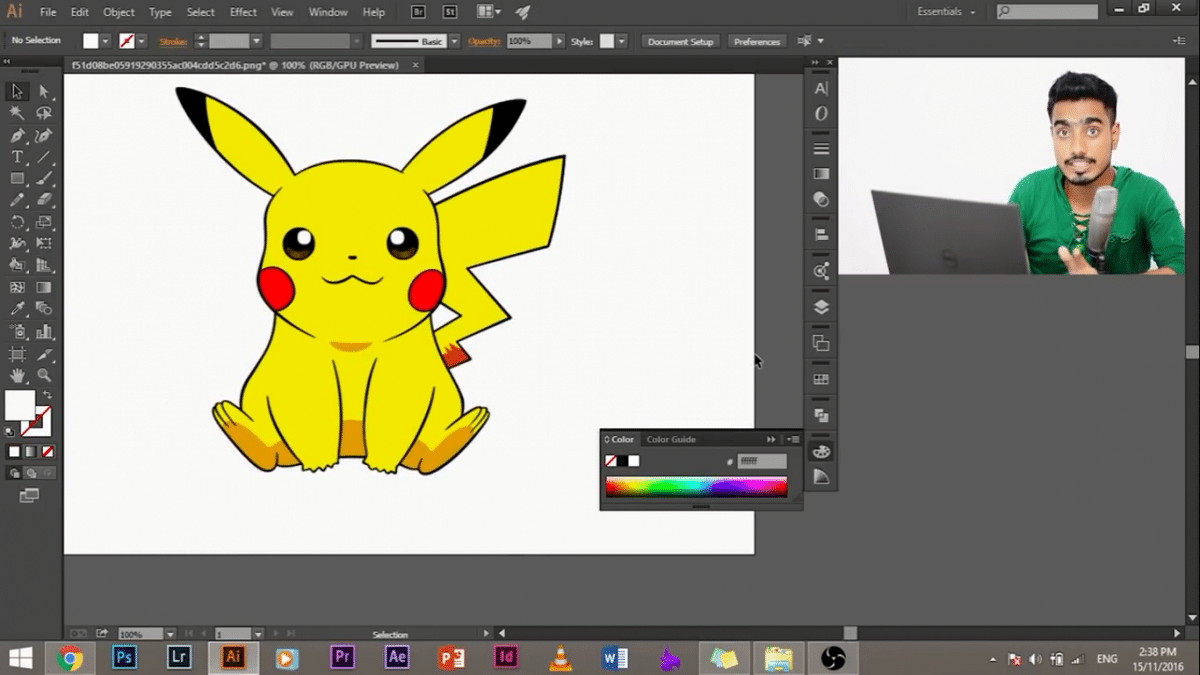The image size is (1200, 675).
Task: Expand the Opacity slider arrow
Action: click(x=560, y=41)
